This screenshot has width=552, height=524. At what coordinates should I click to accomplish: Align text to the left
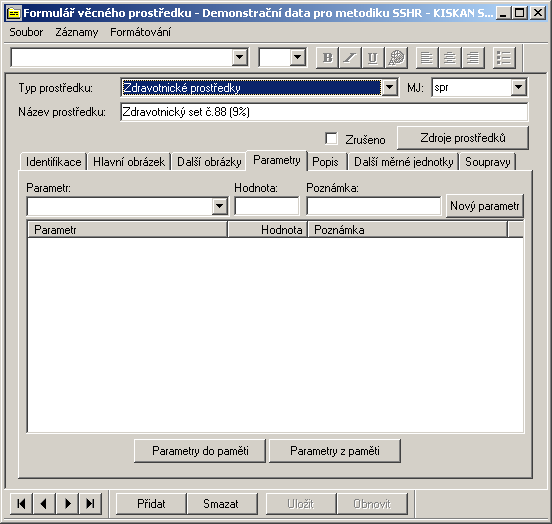pyautogui.click(x=427, y=57)
